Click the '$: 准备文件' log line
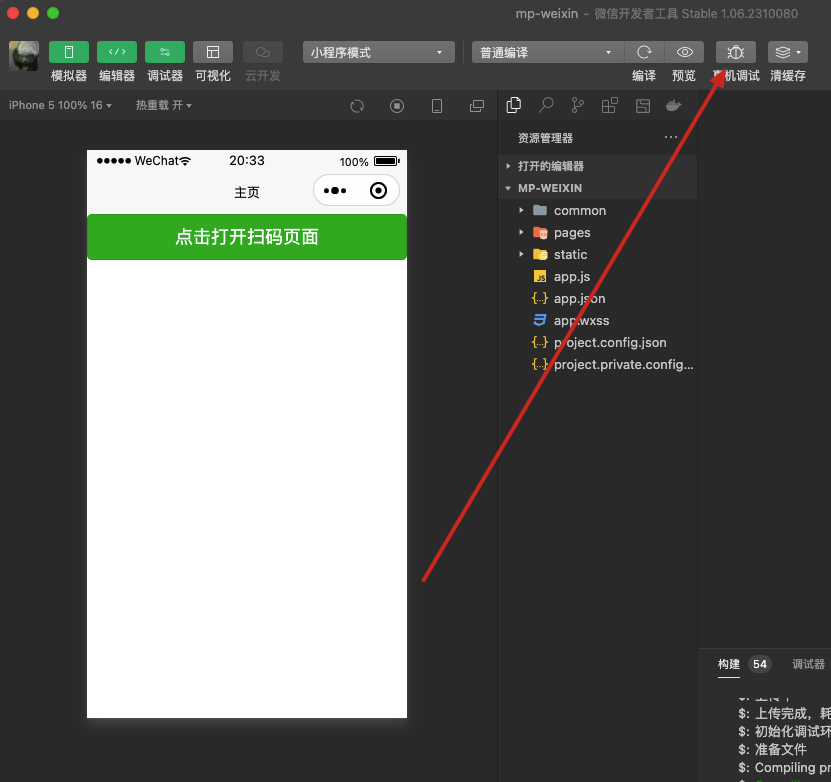831x782 pixels. 772,749
